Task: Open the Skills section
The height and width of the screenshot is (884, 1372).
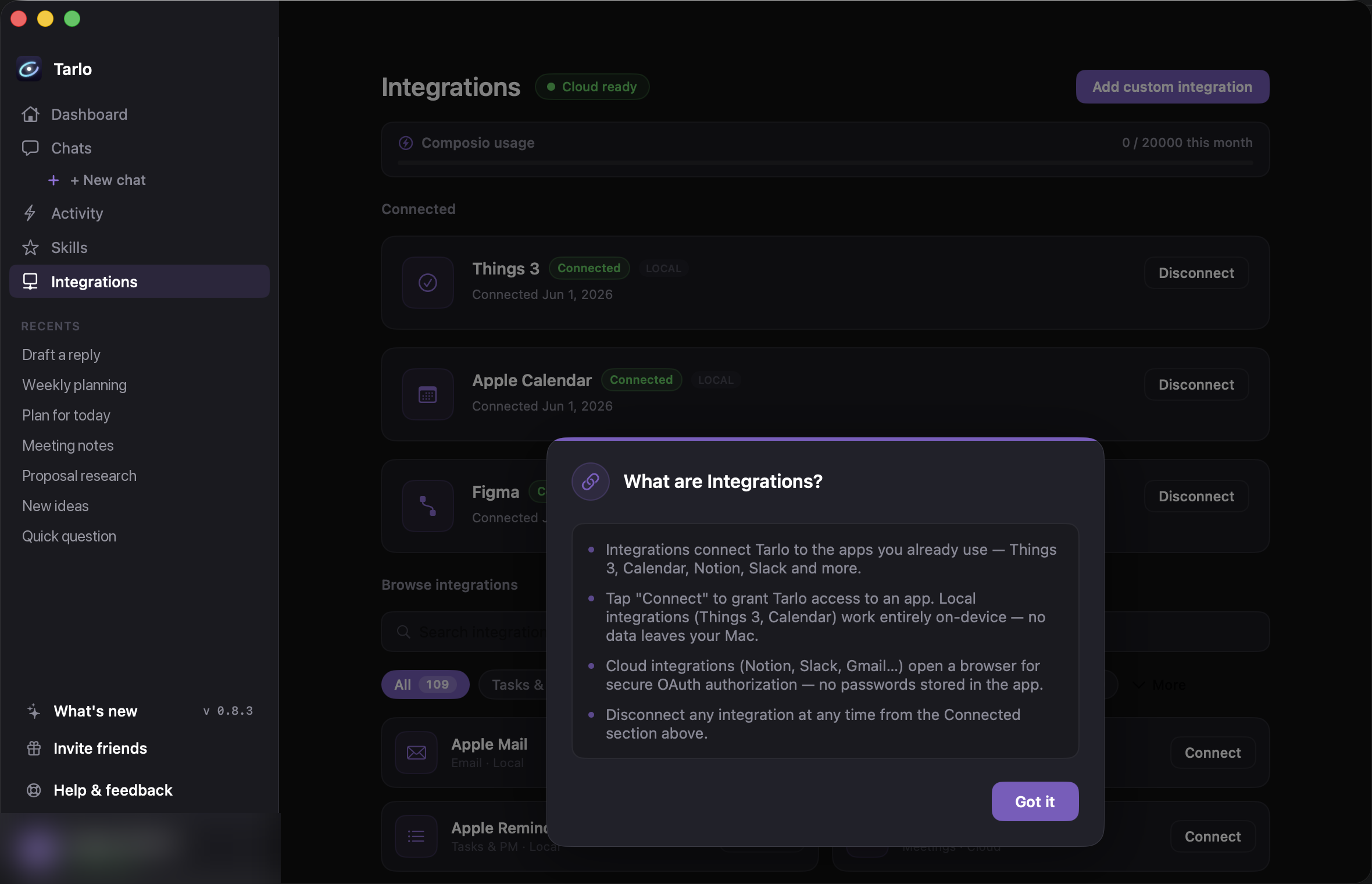Action: (140, 248)
